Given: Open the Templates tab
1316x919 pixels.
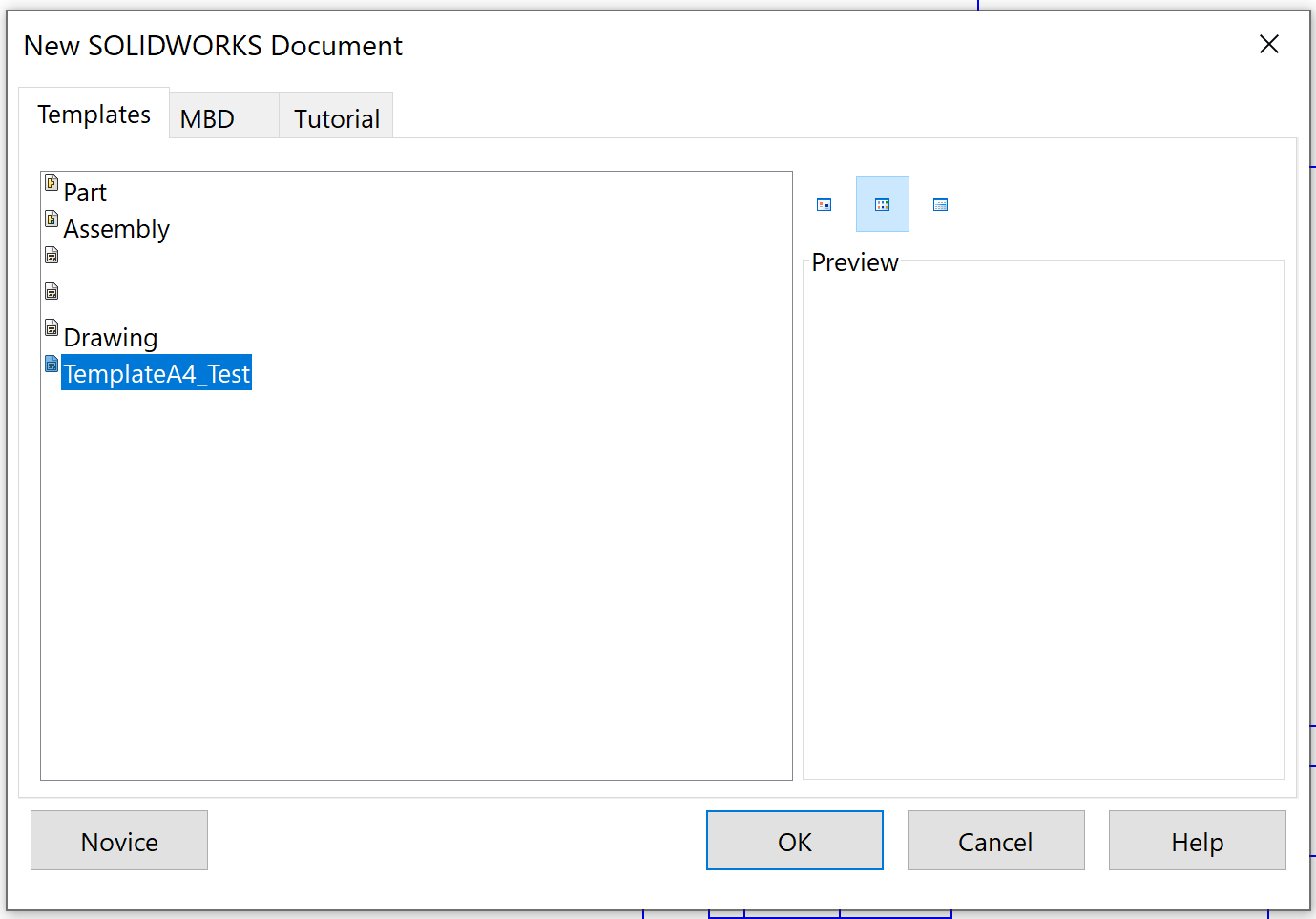Looking at the screenshot, I should [94, 115].
